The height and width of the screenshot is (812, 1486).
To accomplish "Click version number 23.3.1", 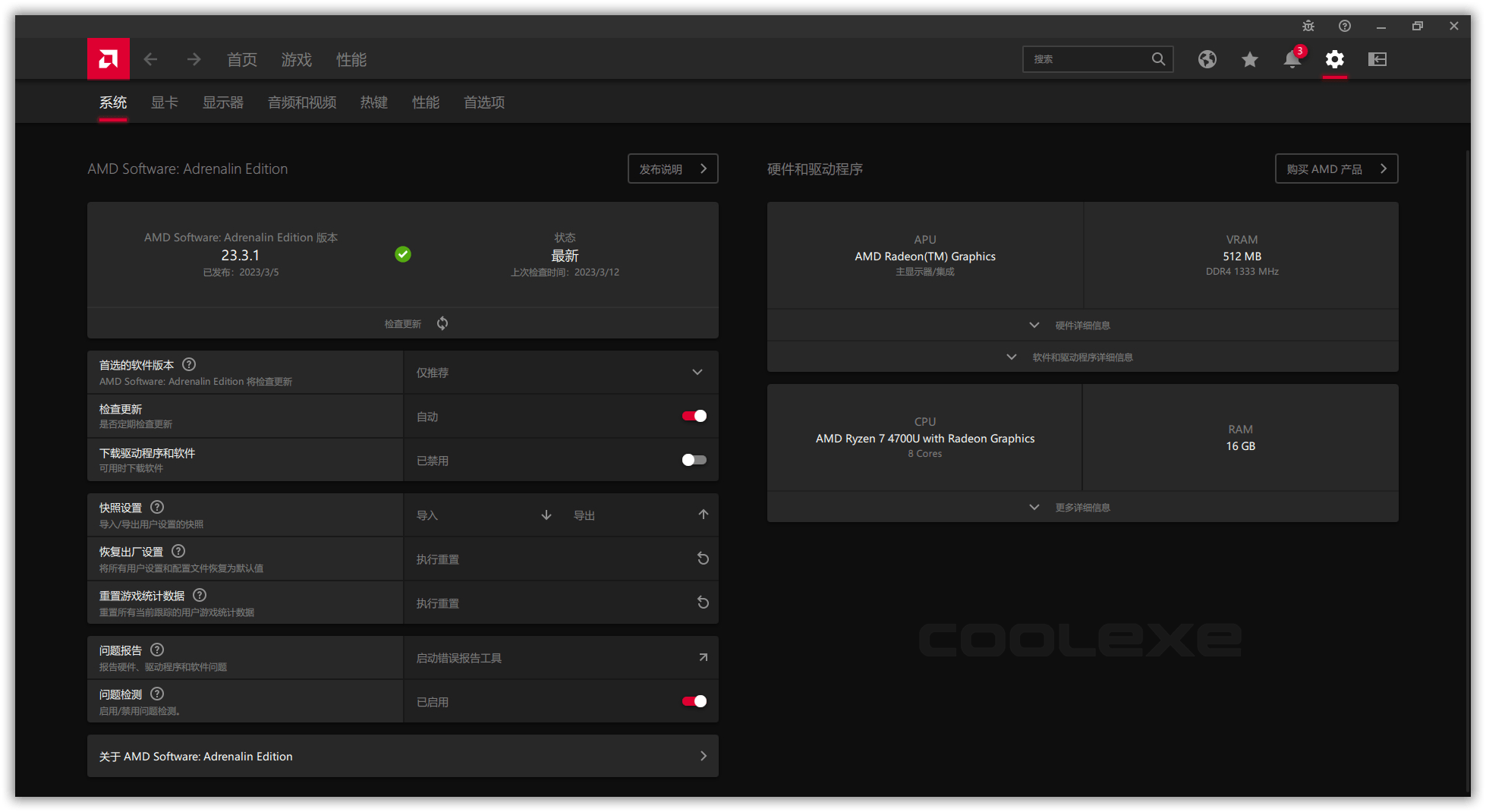I will (x=241, y=255).
